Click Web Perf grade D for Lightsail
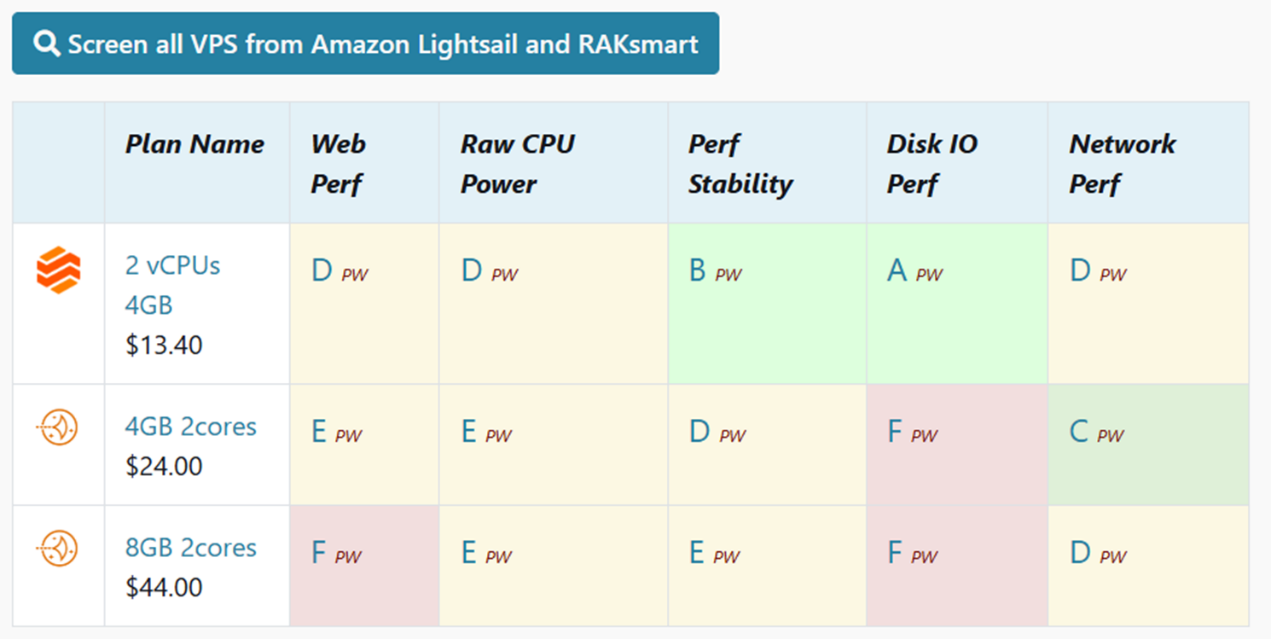The image size is (1271, 639). click(322, 271)
